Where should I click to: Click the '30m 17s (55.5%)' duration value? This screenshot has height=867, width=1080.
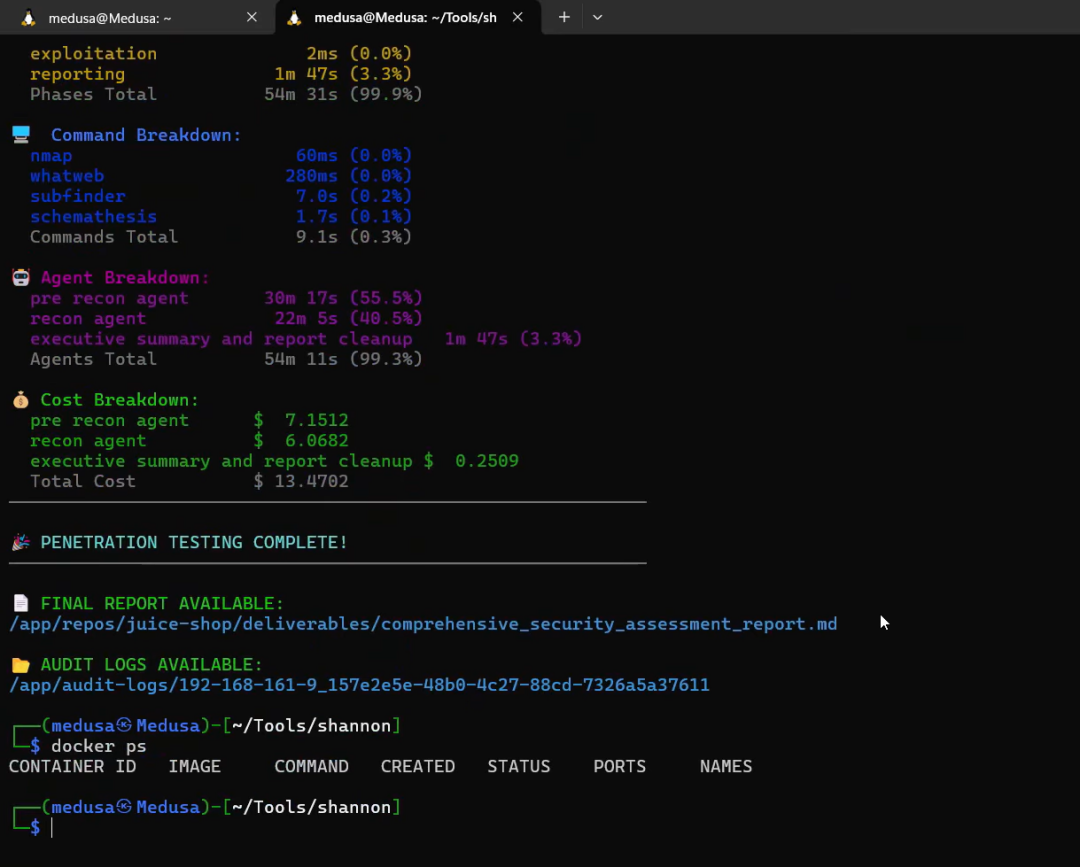point(343,298)
